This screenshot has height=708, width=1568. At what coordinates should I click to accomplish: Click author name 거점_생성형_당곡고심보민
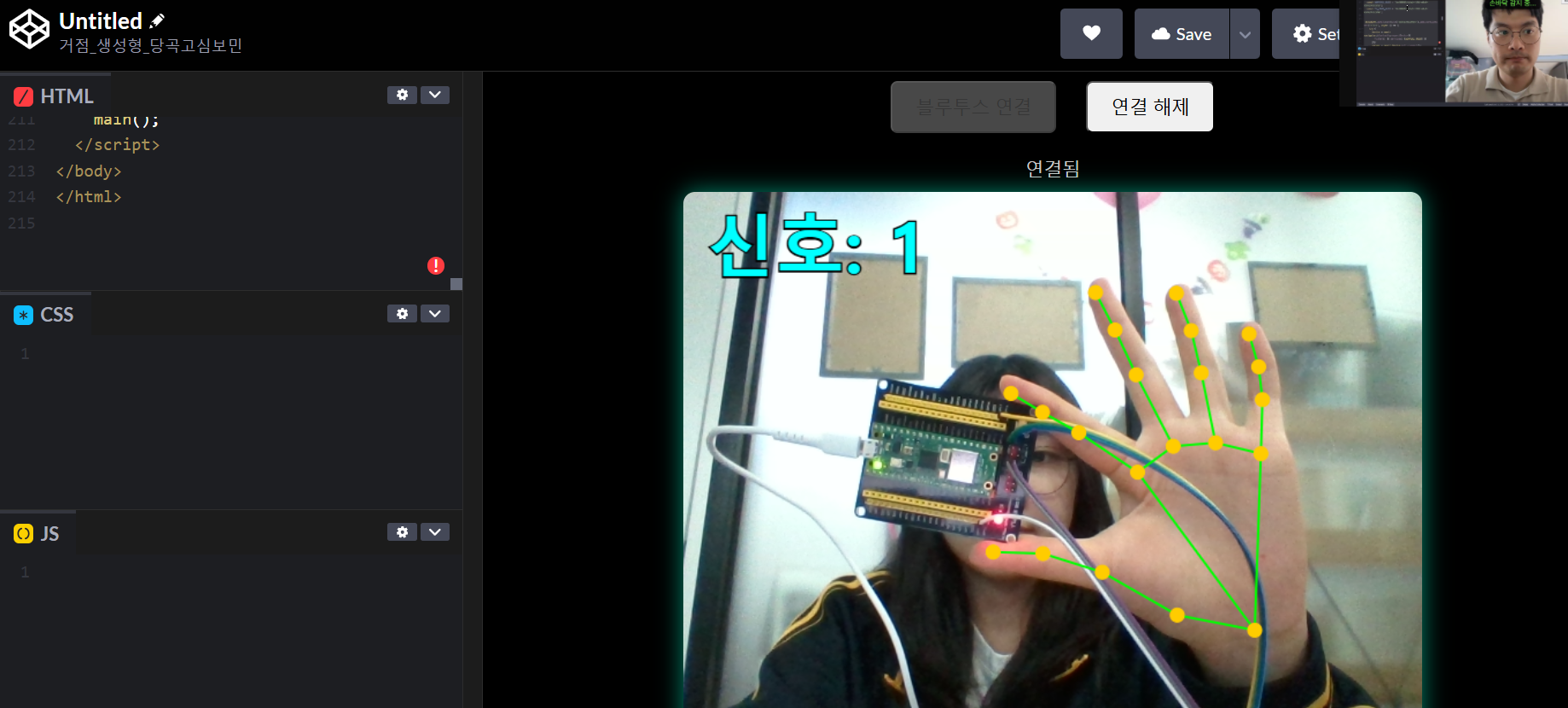click(151, 45)
